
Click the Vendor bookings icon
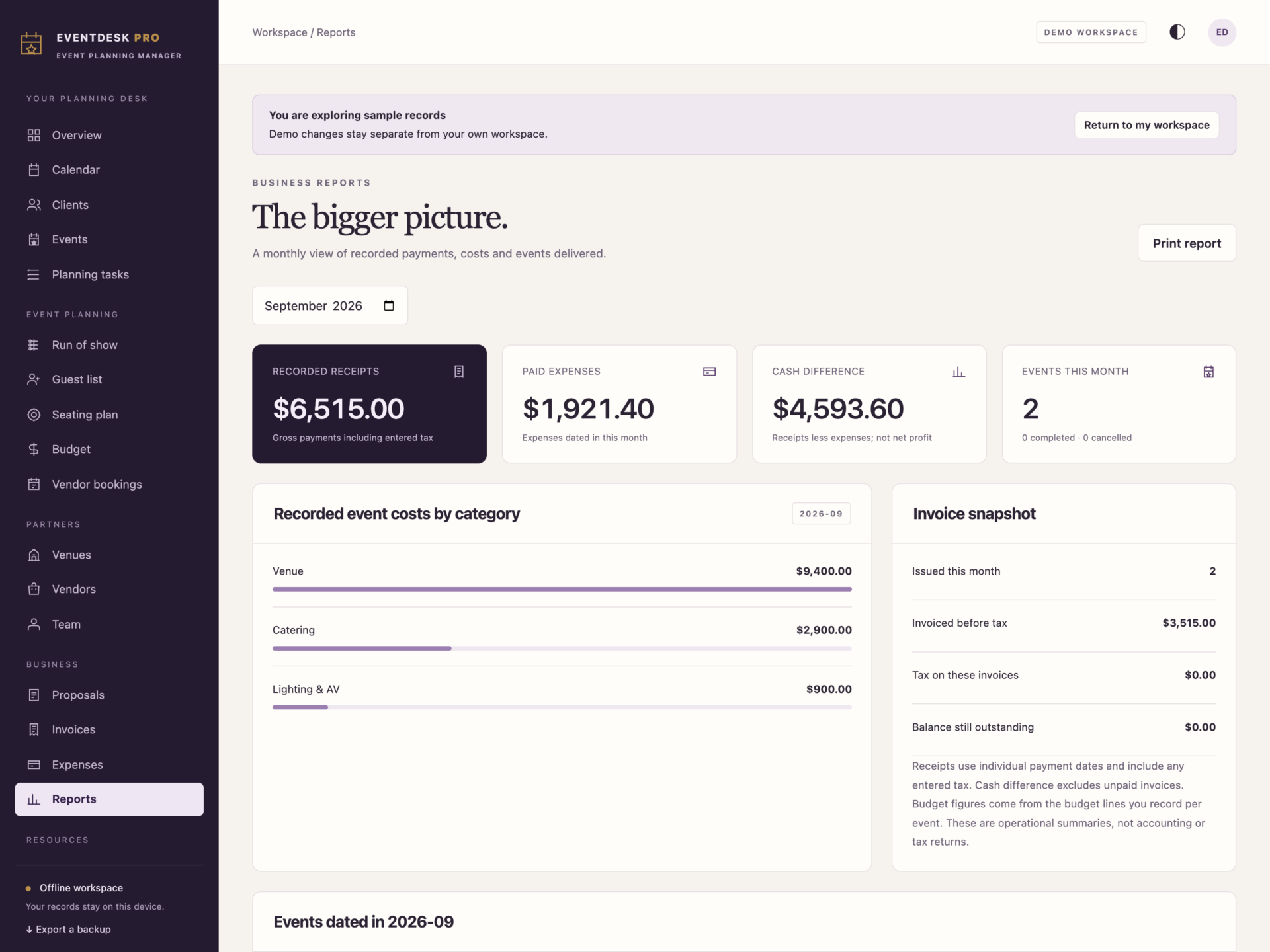click(x=34, y=484)
